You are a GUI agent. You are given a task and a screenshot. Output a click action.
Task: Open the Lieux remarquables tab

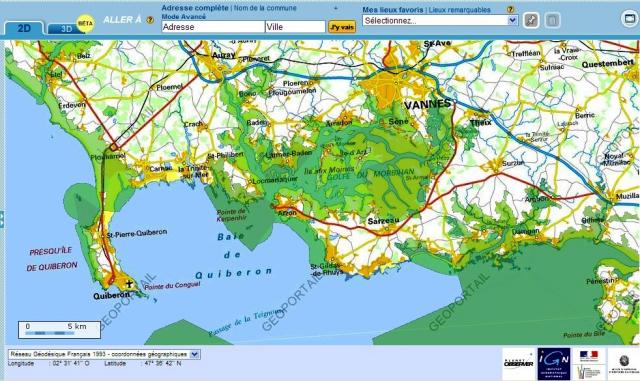click(459, 9)
